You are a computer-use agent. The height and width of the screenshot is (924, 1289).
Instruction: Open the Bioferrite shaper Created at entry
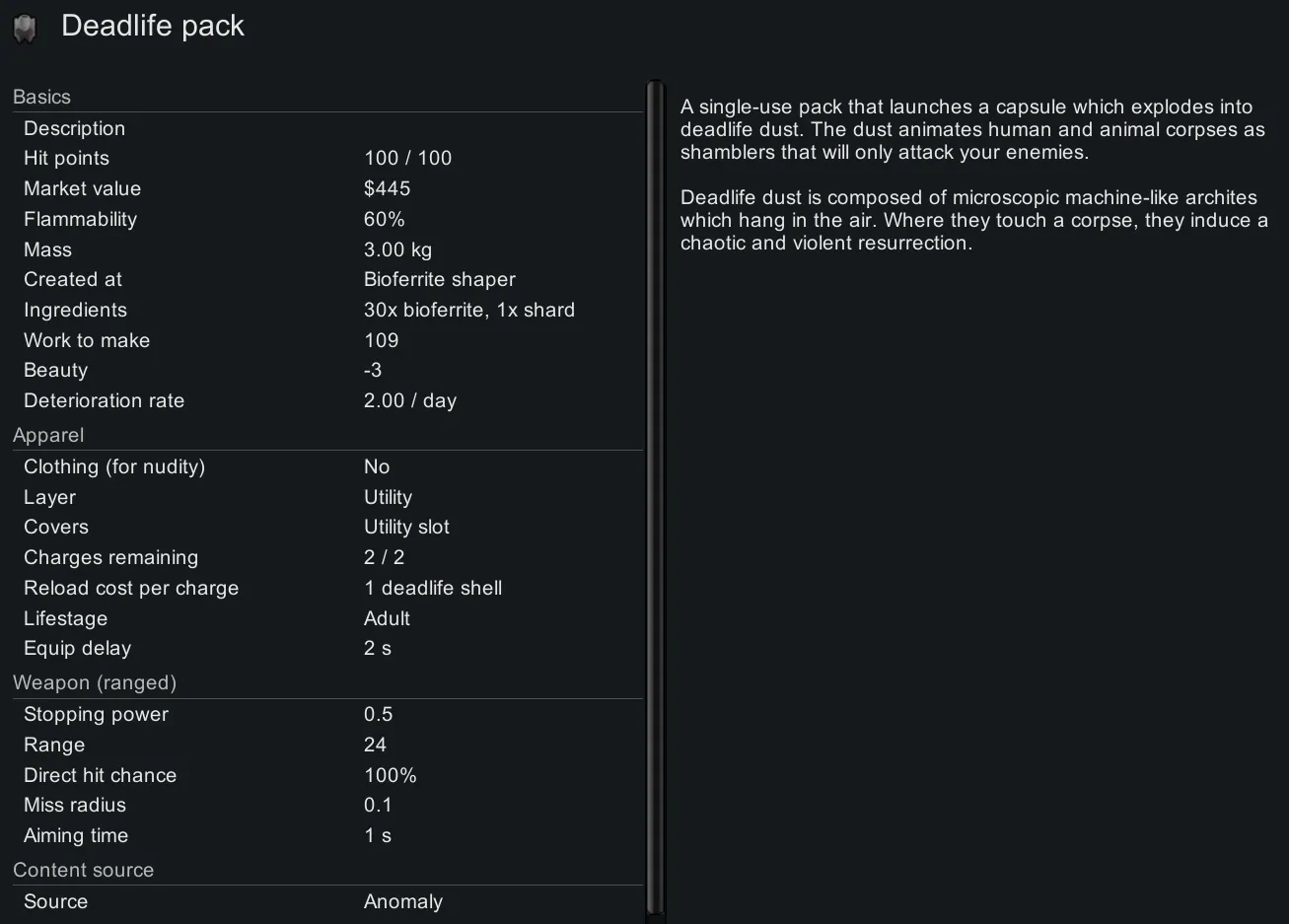[x=439, y=279]
